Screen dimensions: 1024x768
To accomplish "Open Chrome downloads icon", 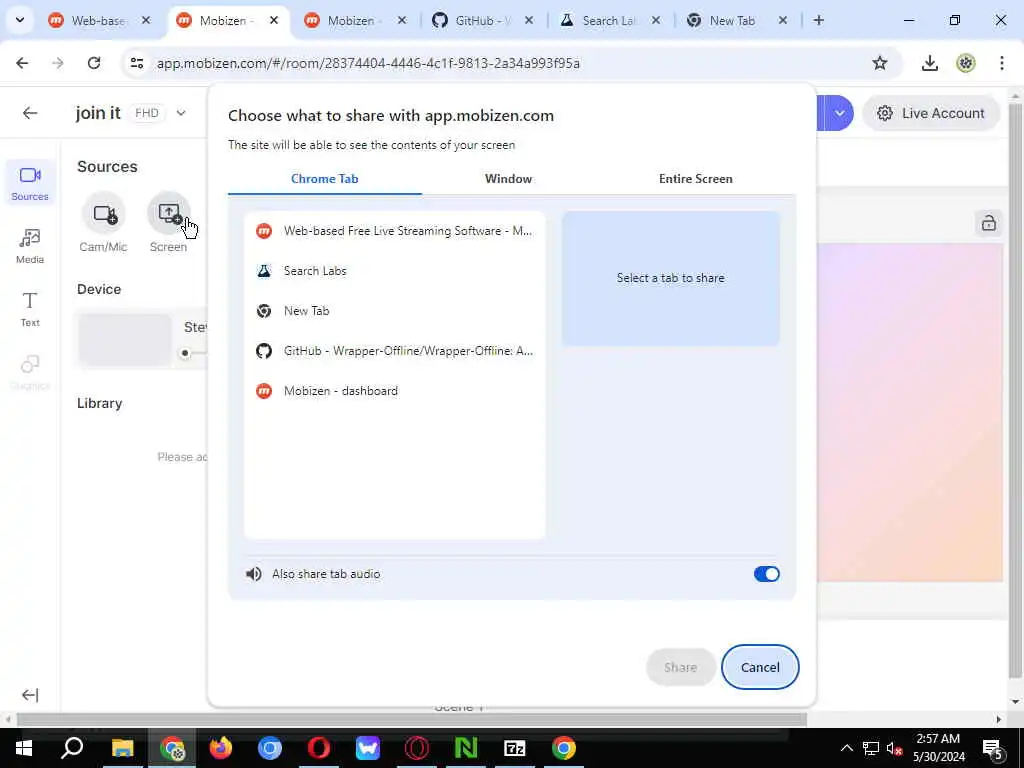I will click(x=929, y=63).
